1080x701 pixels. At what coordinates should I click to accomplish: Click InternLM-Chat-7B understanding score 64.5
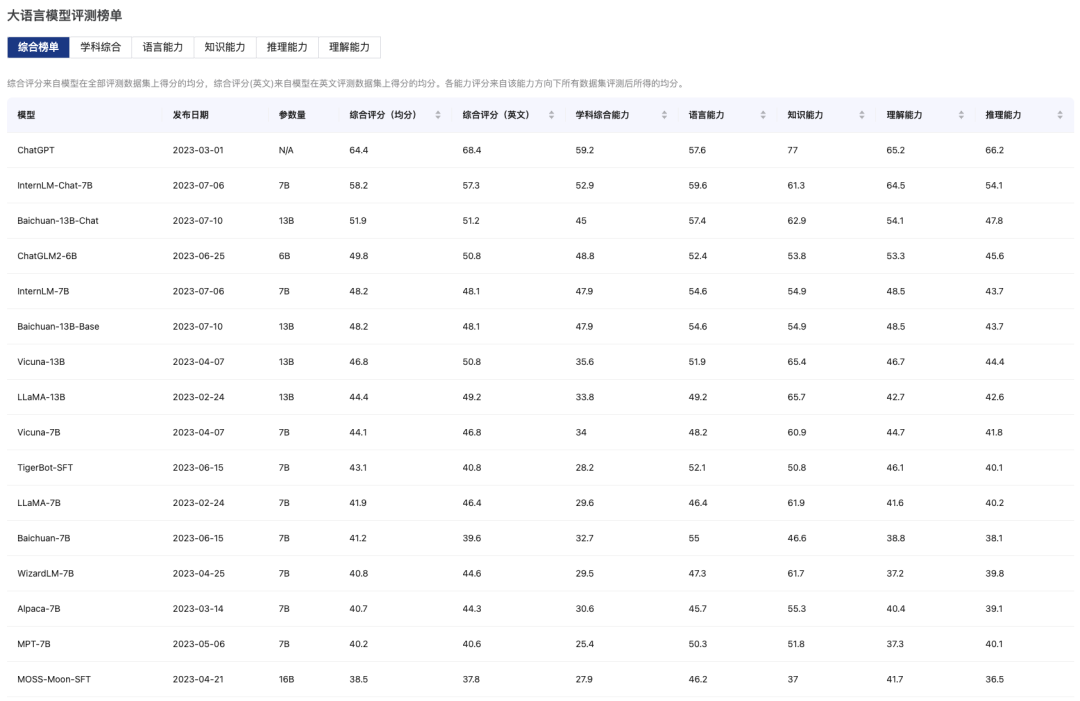click(896, 185)
